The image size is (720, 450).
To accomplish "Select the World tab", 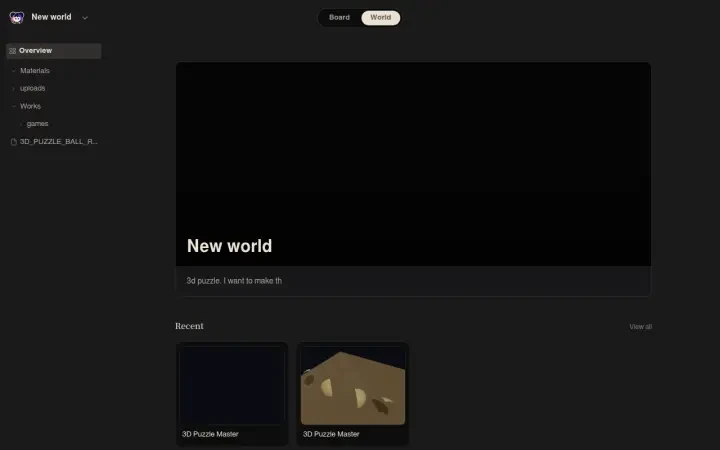I will (381, 17).
